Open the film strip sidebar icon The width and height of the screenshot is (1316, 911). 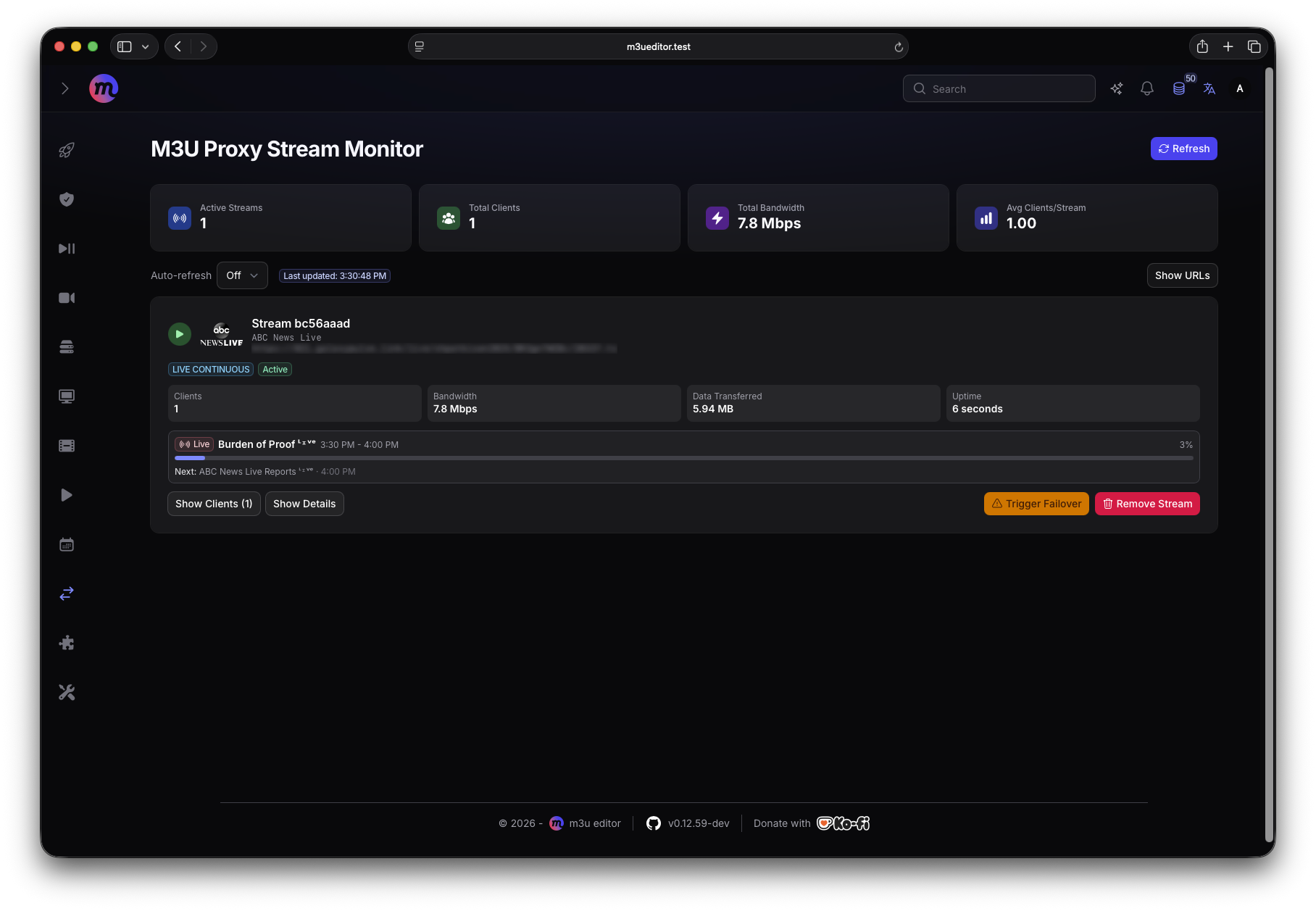tap(67, 446)
